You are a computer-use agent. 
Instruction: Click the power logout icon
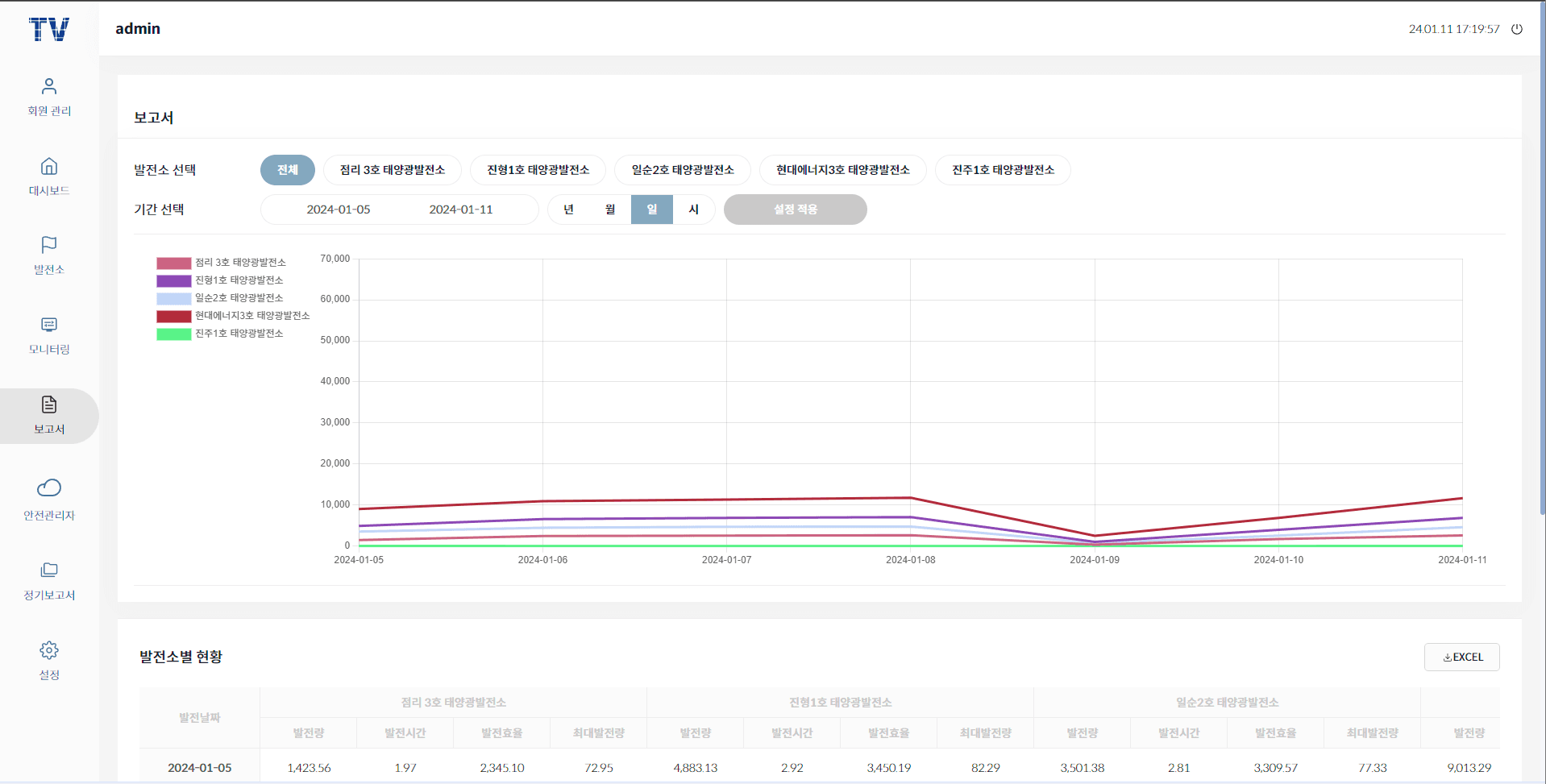pyautogui.click(x=1516, y=29)
